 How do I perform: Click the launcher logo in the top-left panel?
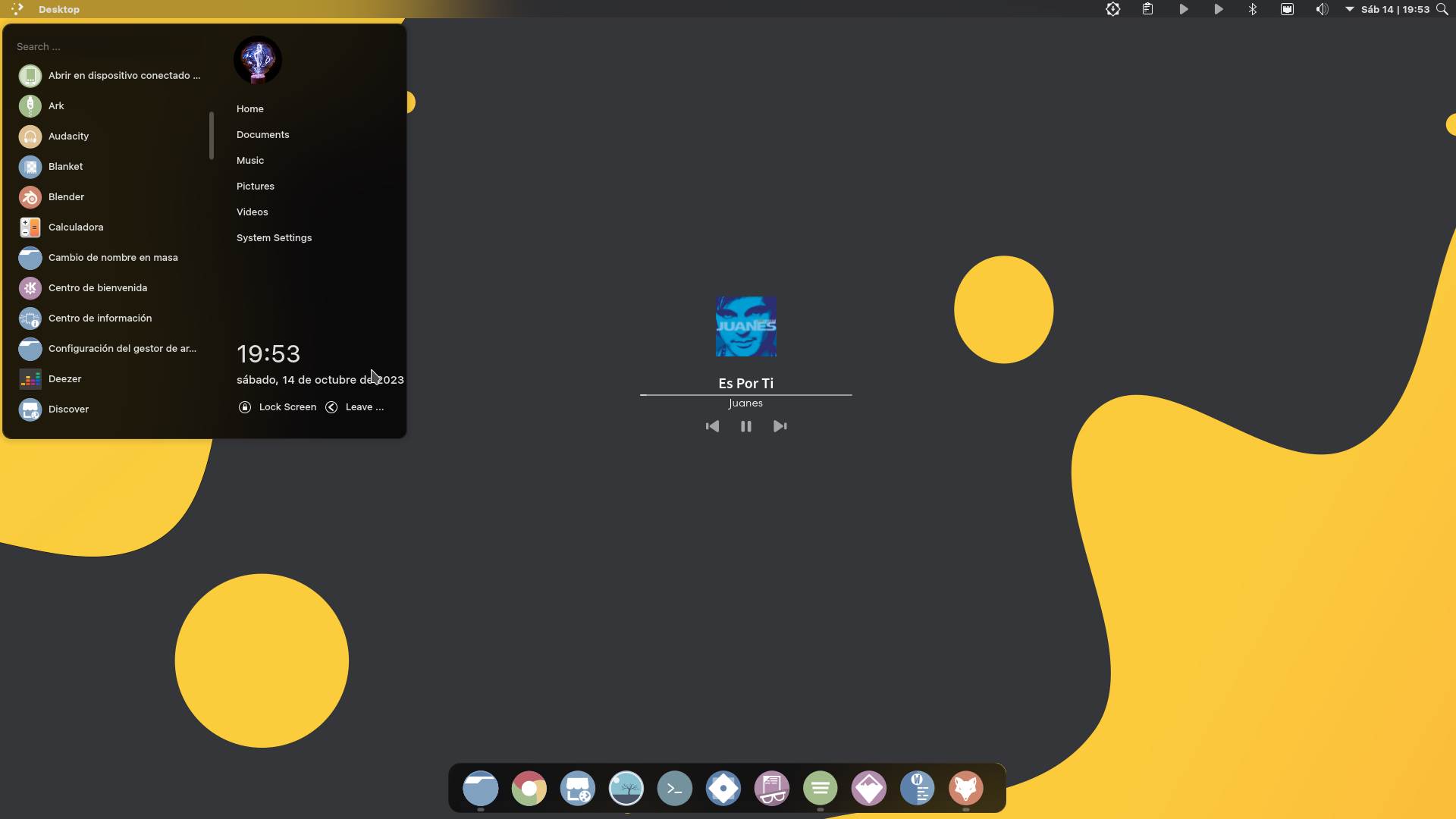(x=17, y=9)
